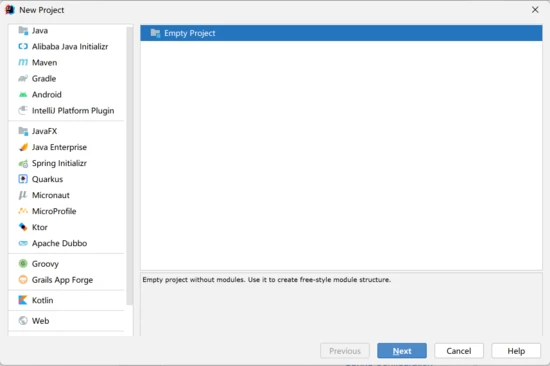Select the 'MicroProfile' list label
The height and width of the screenshot is (366, 550).
[54, 211]
